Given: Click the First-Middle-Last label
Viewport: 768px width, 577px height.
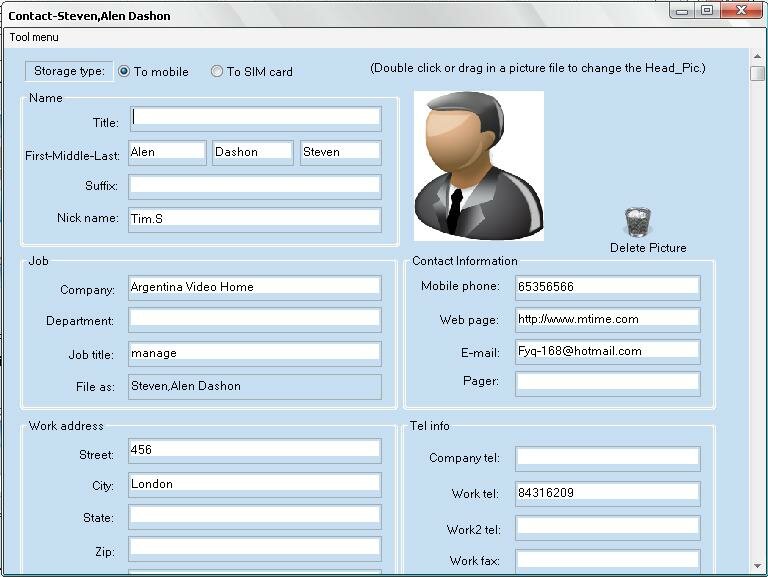Looking at the screenshot, I should pos(72,156).
